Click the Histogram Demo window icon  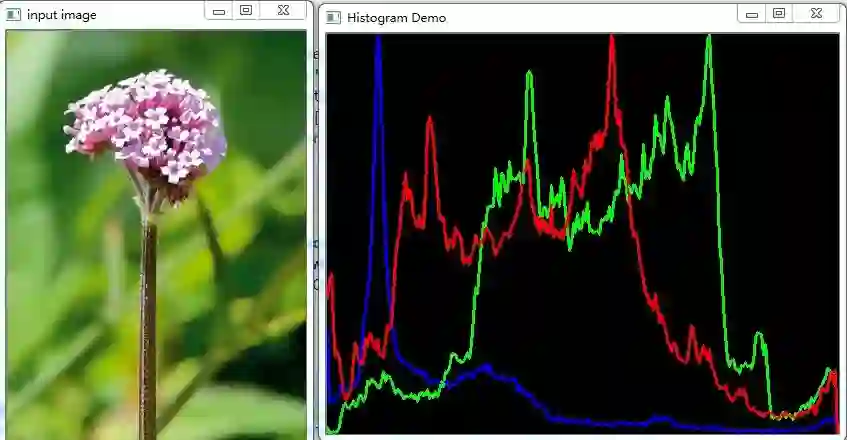pyautogui.click(x=334, y=17)
